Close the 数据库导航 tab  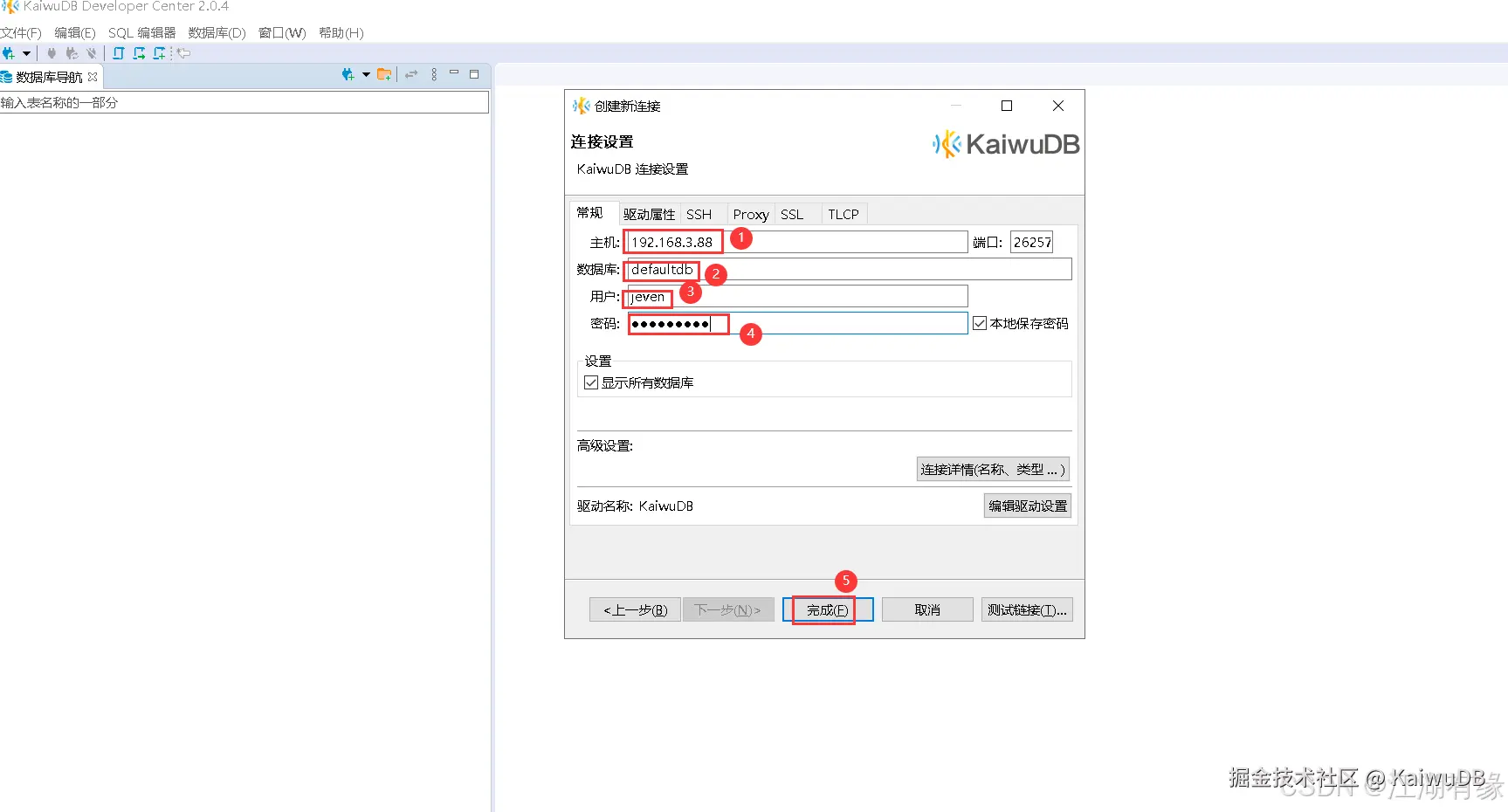click(93, 77)
